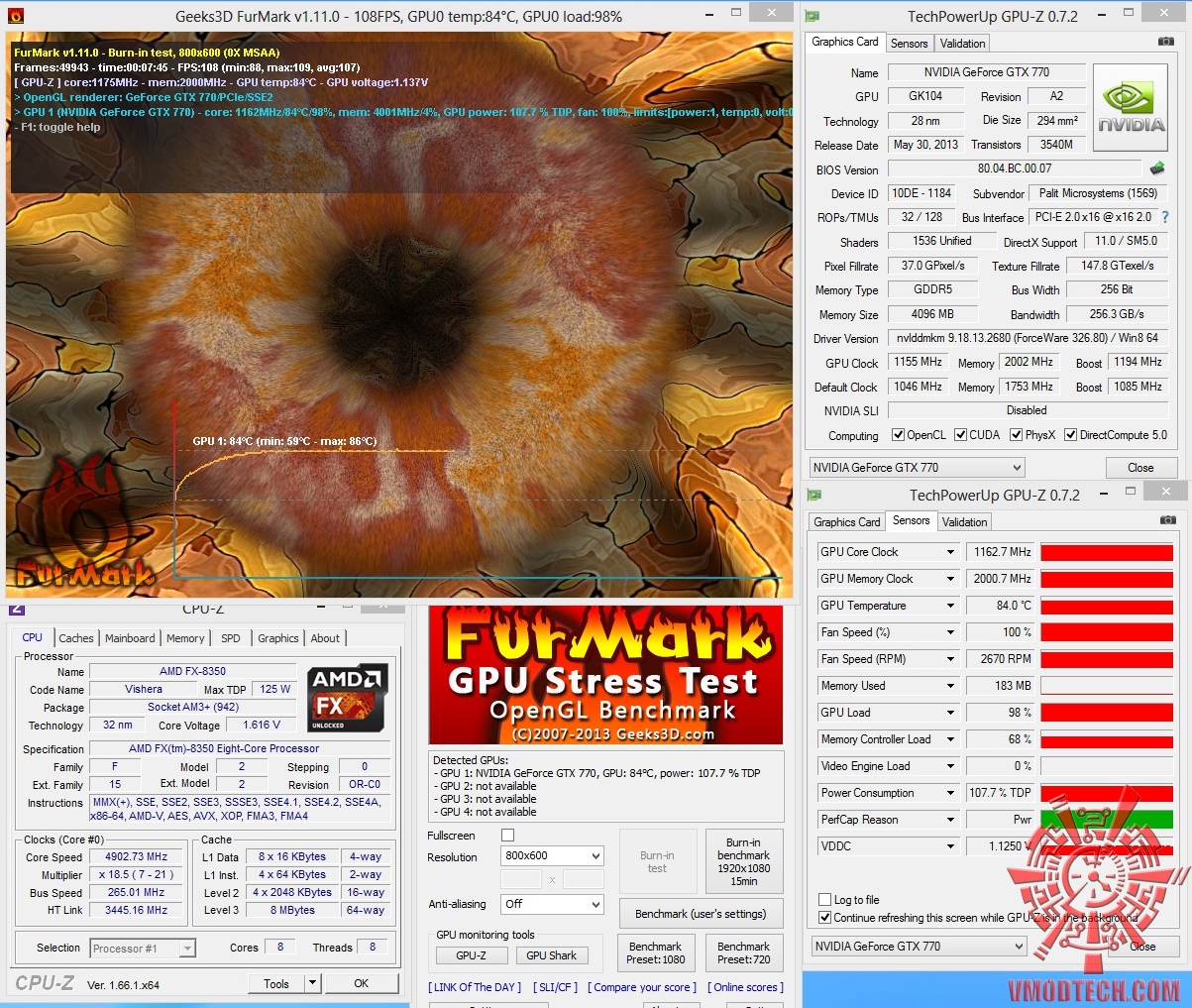Launch GPU-Z from FurMark monitoring tools

tap(472, 955)
